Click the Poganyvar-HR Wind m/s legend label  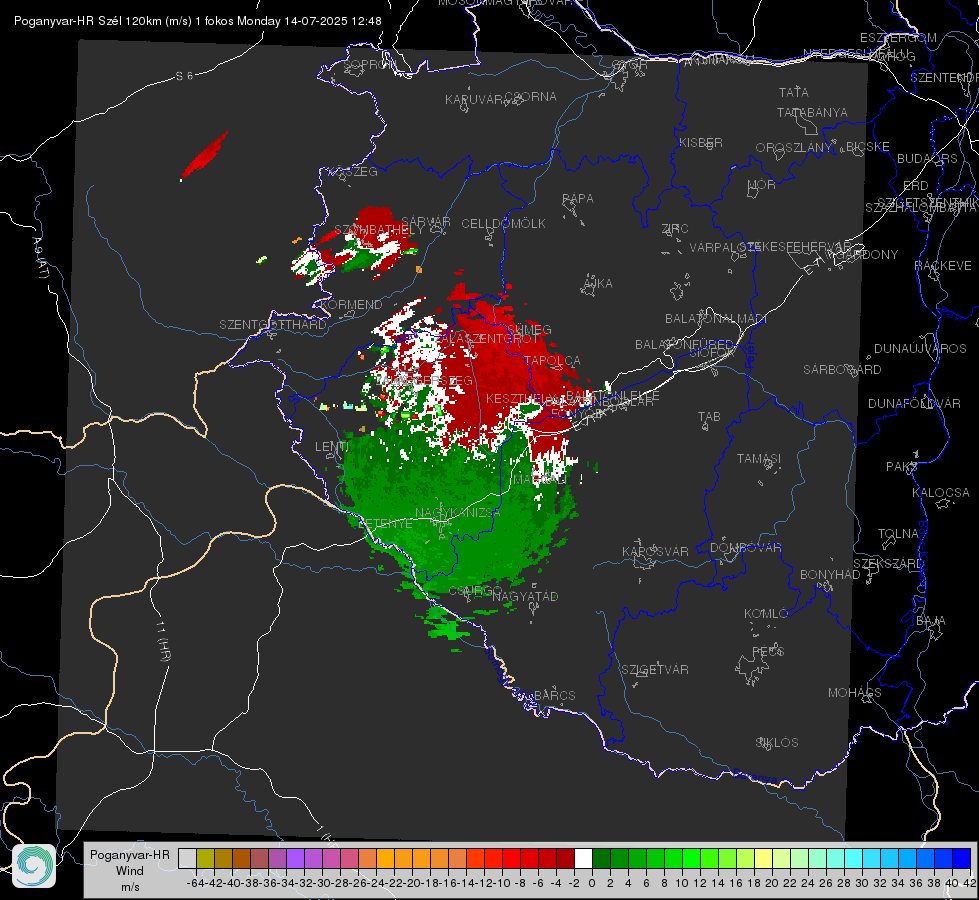coord(130,870)
